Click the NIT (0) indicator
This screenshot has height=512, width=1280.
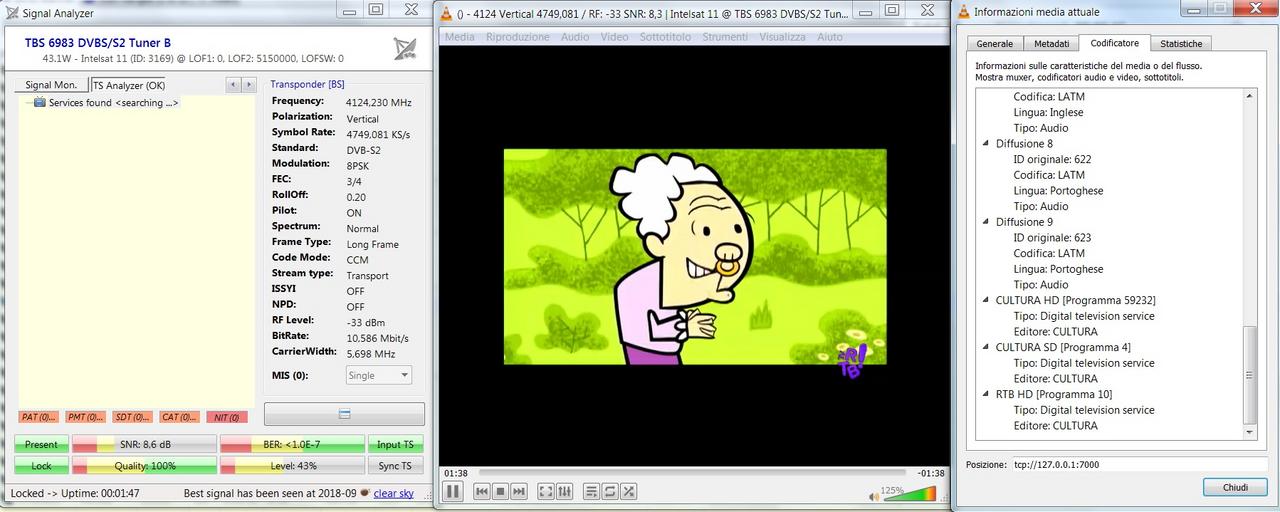click(228, 417)
